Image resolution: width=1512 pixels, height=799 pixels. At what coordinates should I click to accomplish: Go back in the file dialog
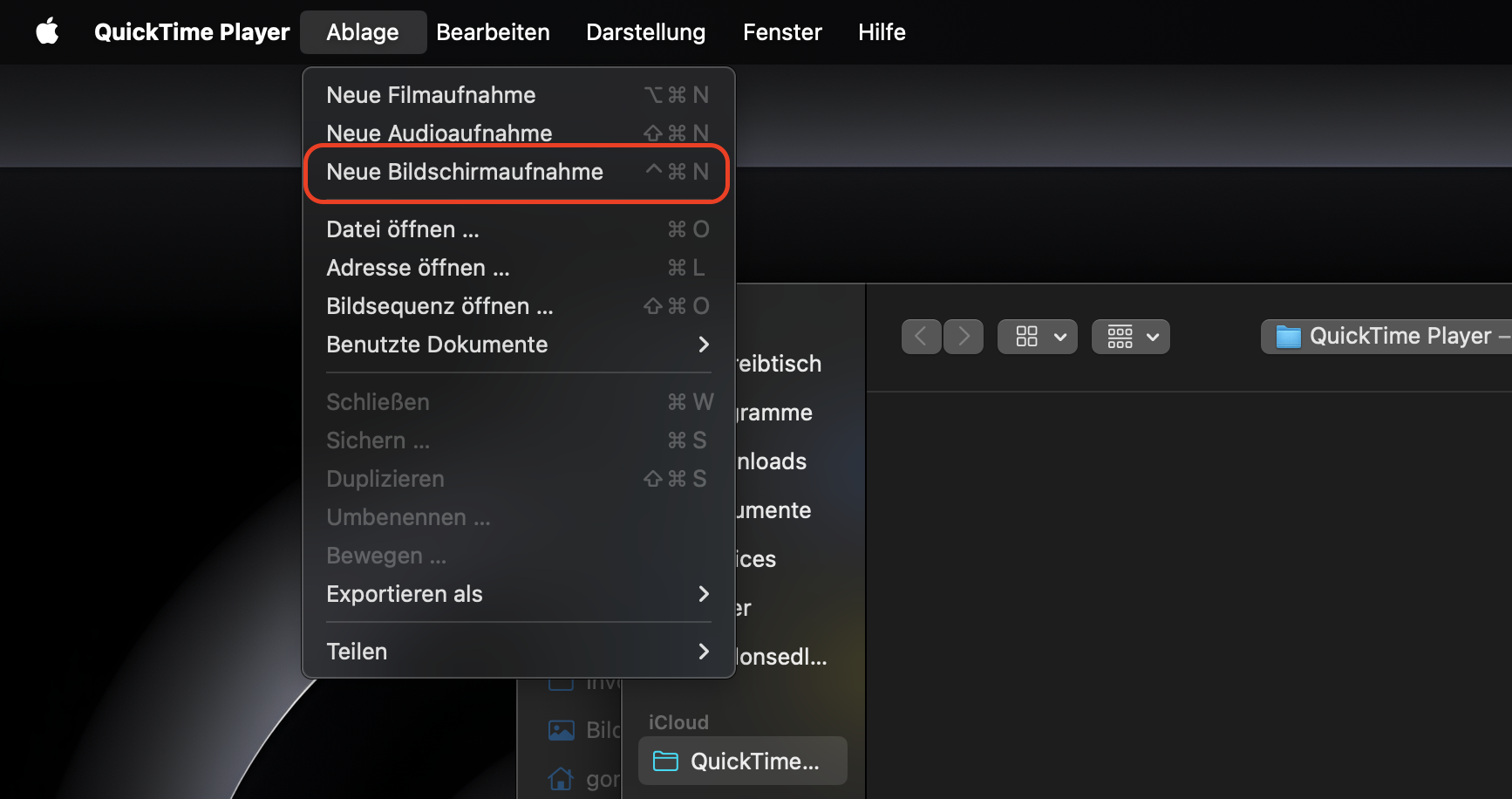921,337
